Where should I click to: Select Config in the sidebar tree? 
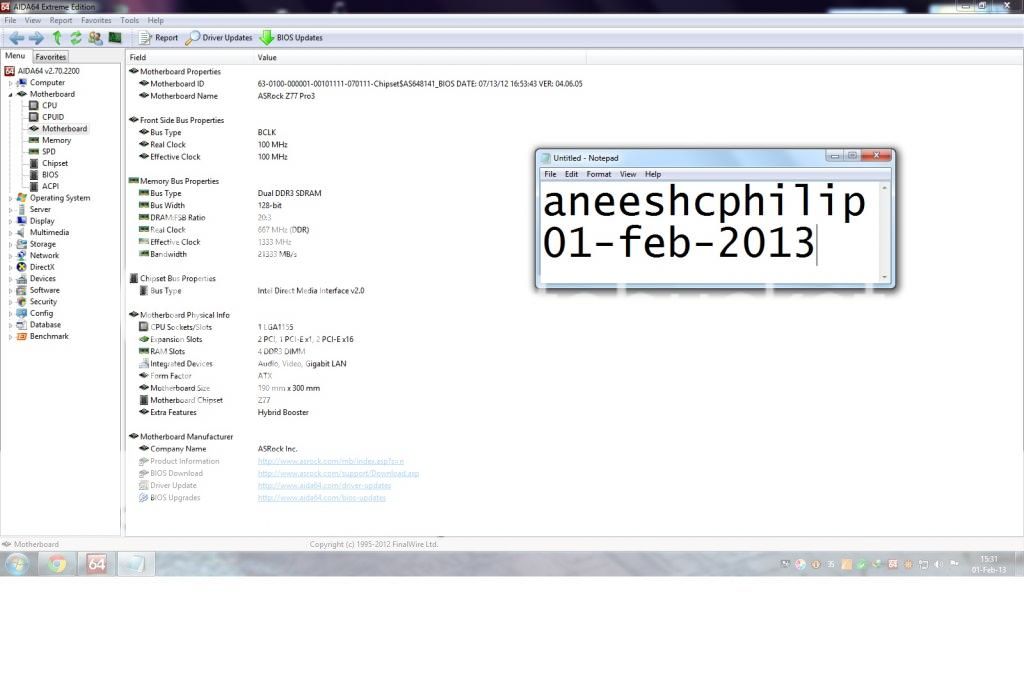[x=41, y=313]
